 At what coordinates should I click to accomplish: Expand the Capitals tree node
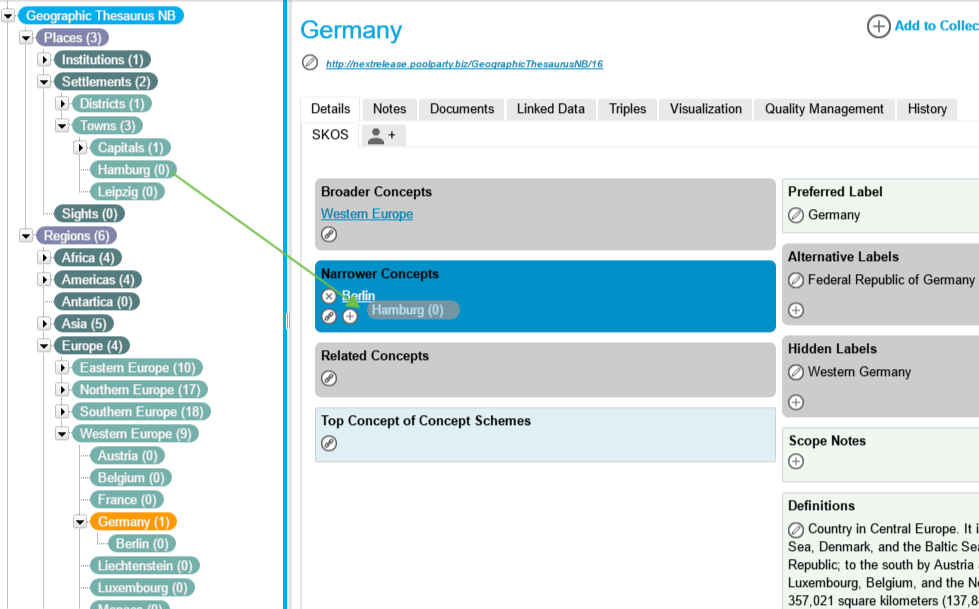pos(80,148)
